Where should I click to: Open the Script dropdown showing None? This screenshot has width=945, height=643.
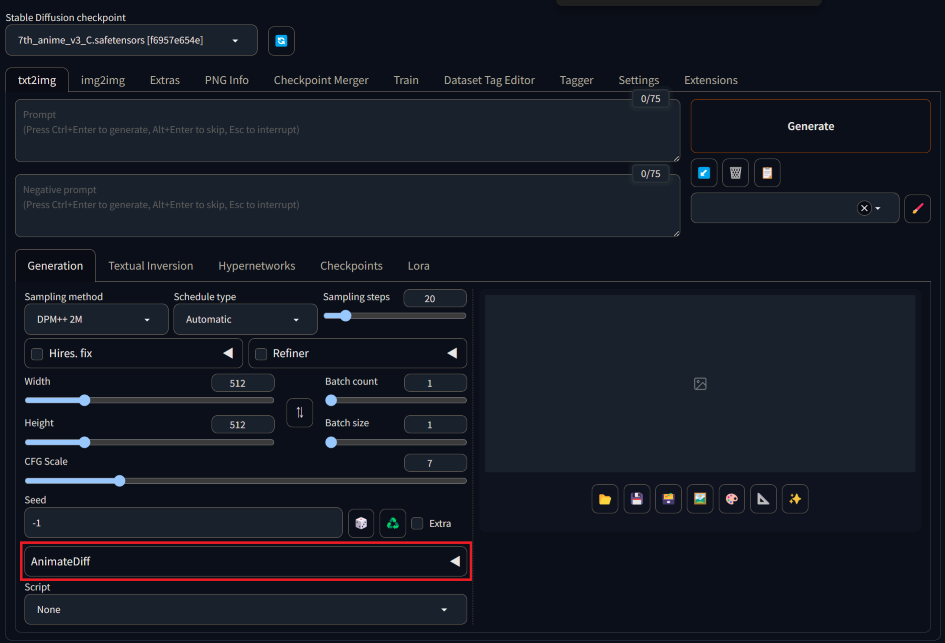pos(245,609)
